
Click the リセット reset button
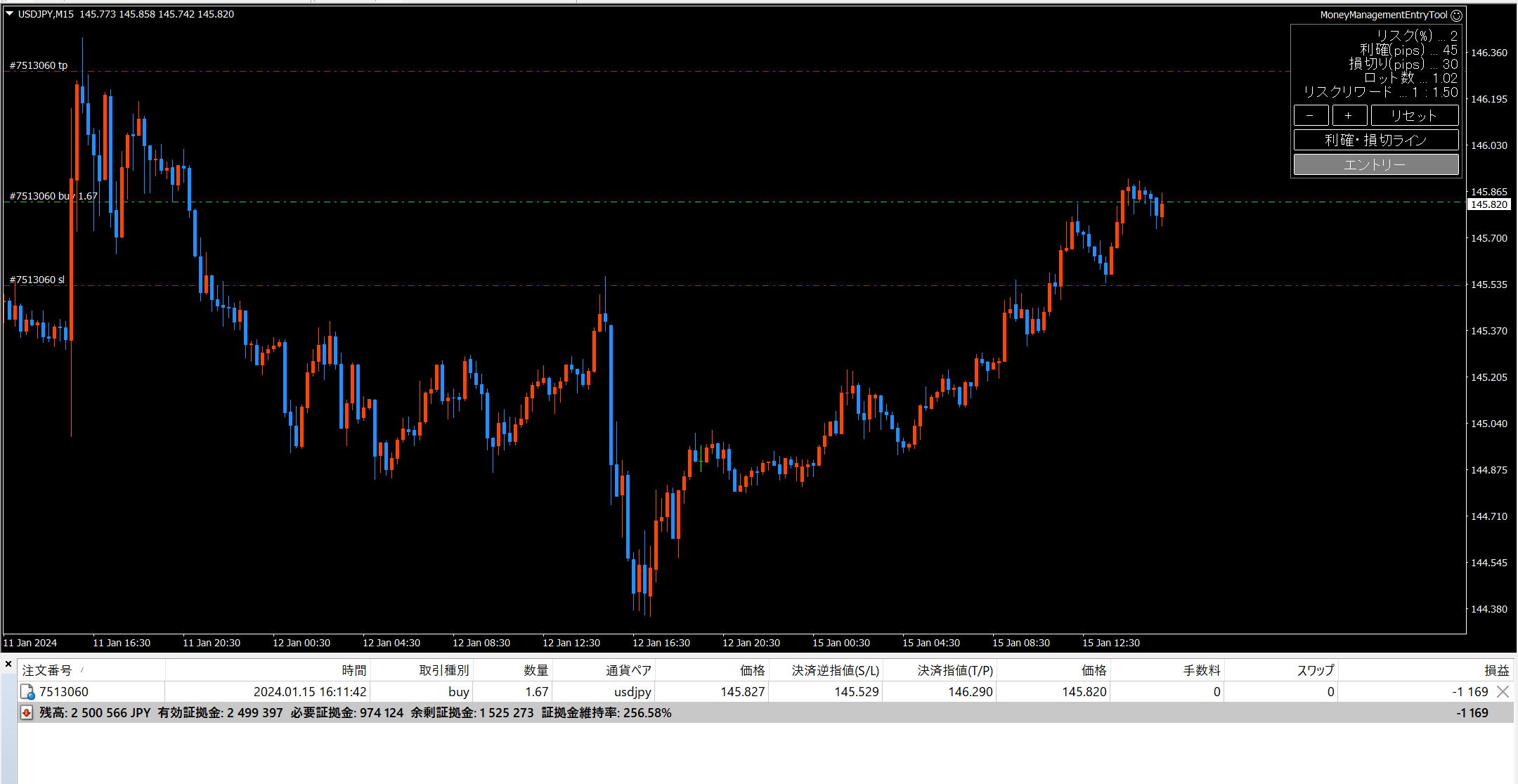(x=1414, y=116)
